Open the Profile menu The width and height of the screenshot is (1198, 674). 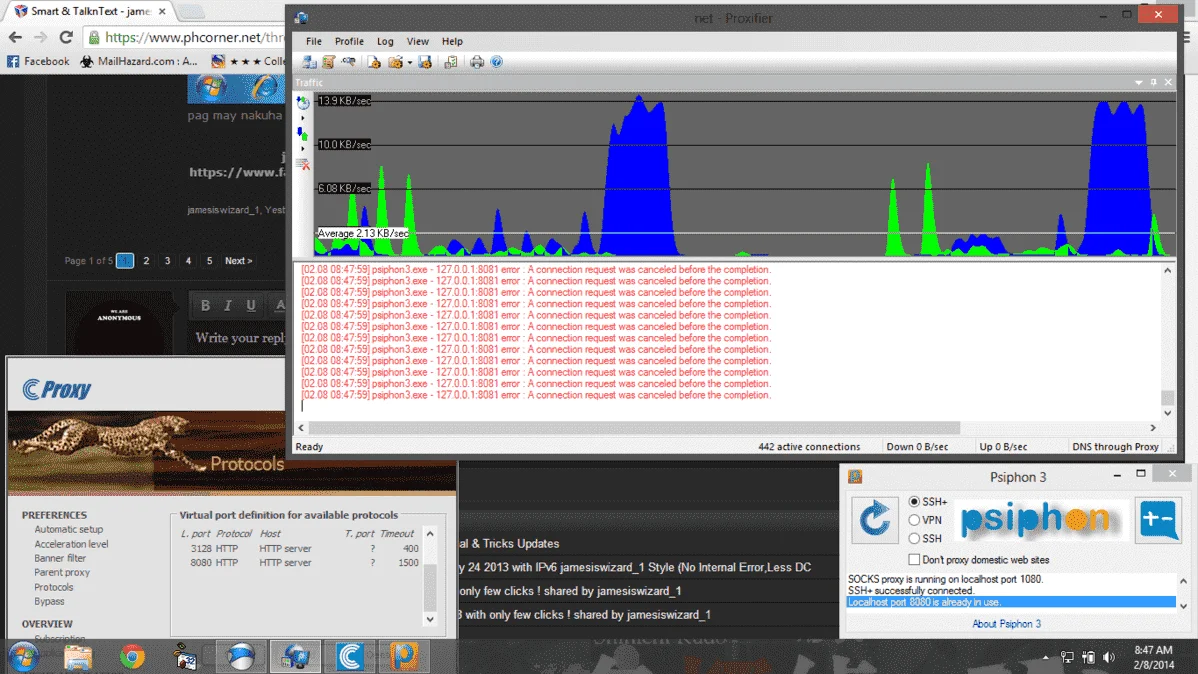tap(349, 41)
